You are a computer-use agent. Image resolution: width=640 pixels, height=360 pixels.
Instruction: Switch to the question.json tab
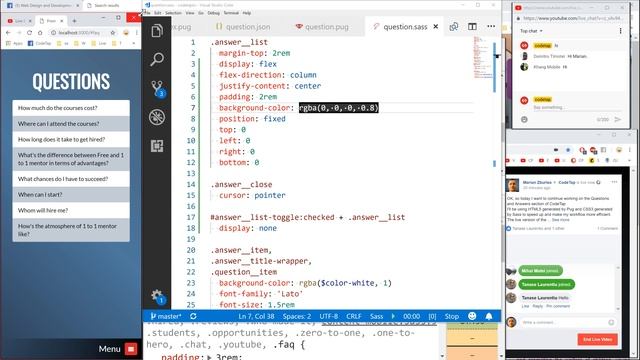coord(243,27)
